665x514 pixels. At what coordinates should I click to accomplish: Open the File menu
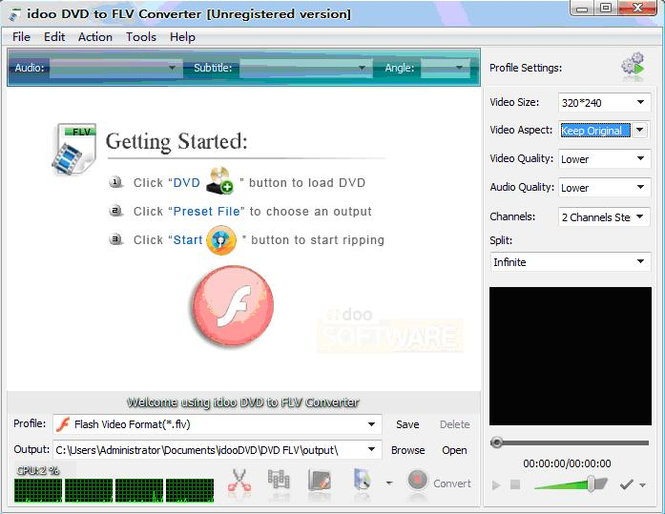point(21,37)
